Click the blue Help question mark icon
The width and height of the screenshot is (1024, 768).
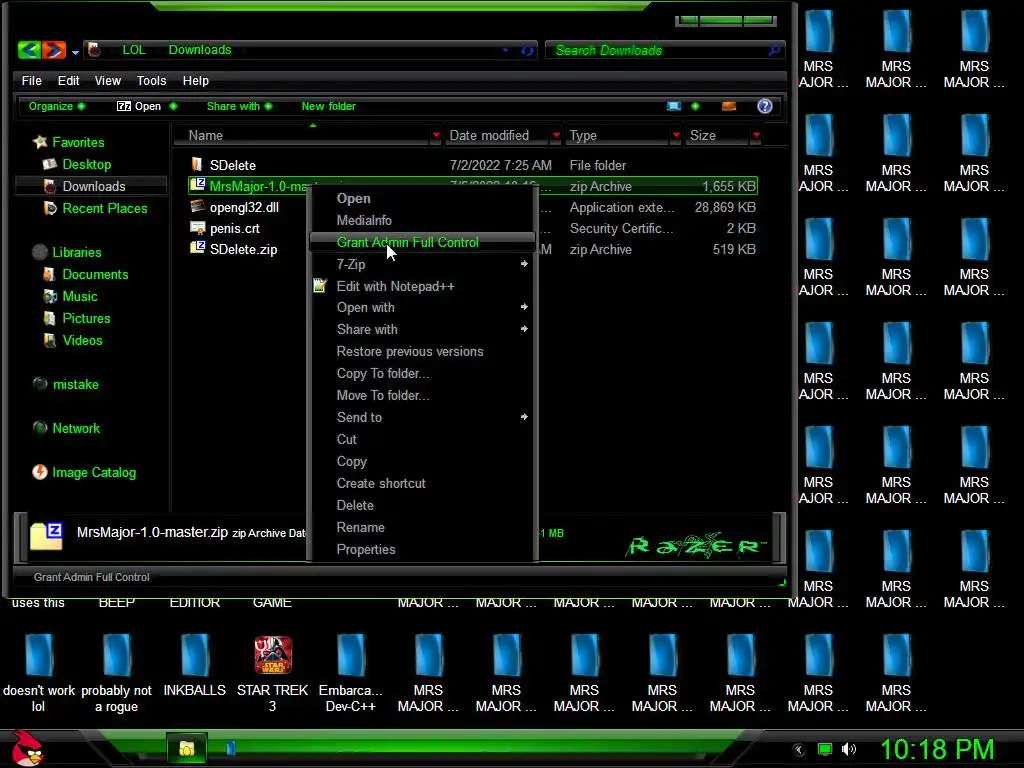point(765,106)
